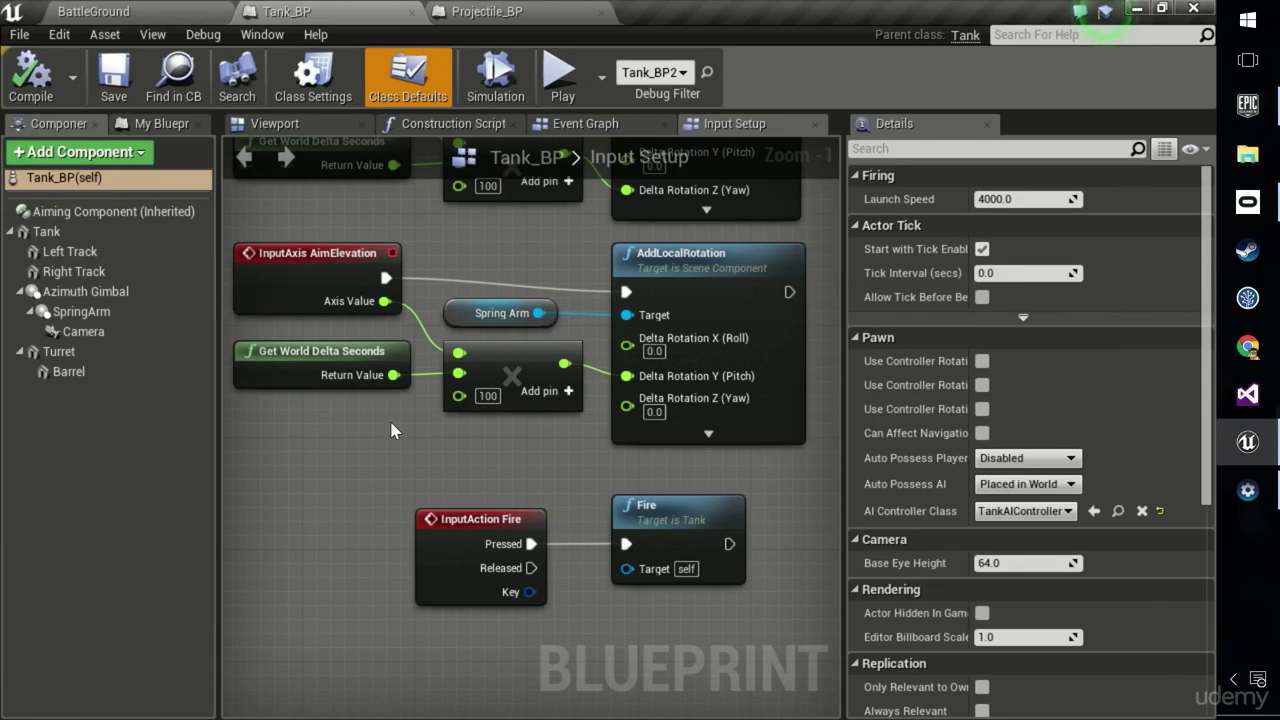Image resolution: width=1280 pixels, height=720 pixels.
Task: Open the Add Component dropdown
Action: click(79, 152)
